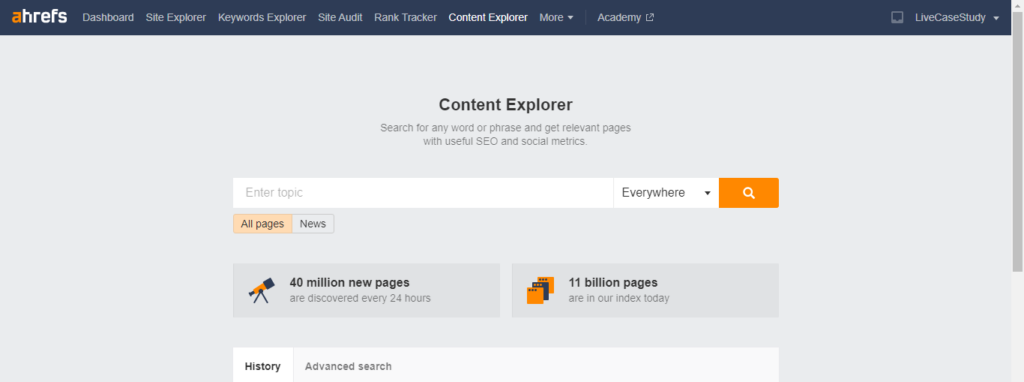Click the orange search magnifier button

(748, 193)
